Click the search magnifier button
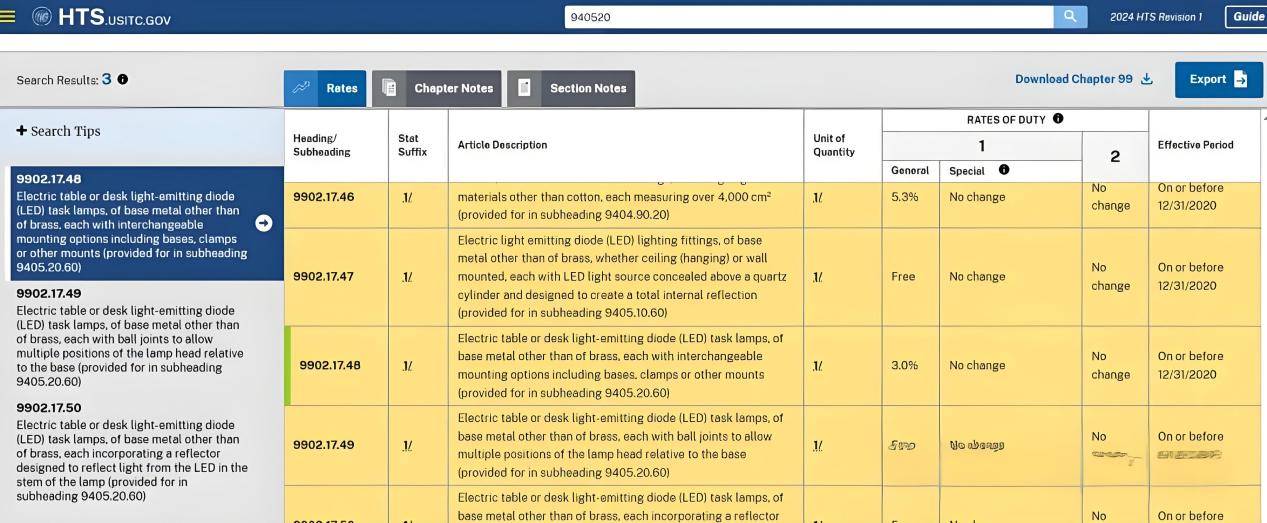The height and width of the screenshot is (523, 1267). pos(1070,17)
